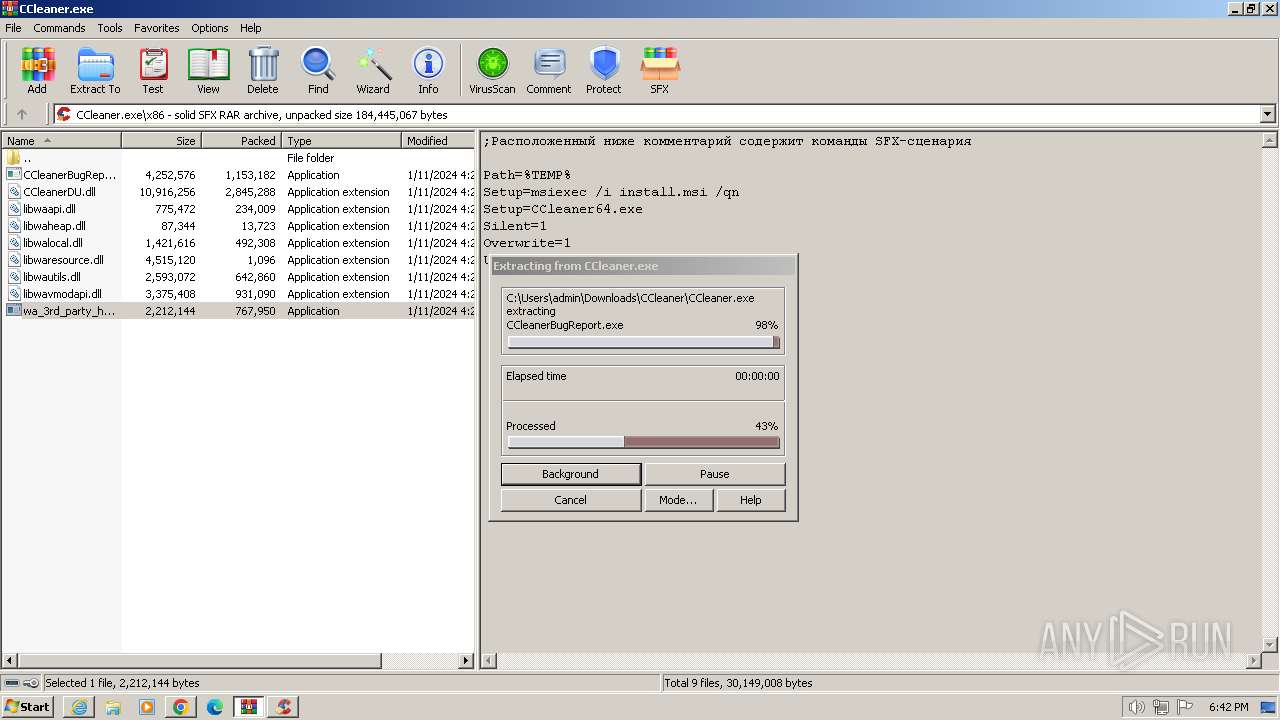This screenshot has width=1280, height=720.
Task: Open Edge taskbar icon
Action: tap(215, 707)
